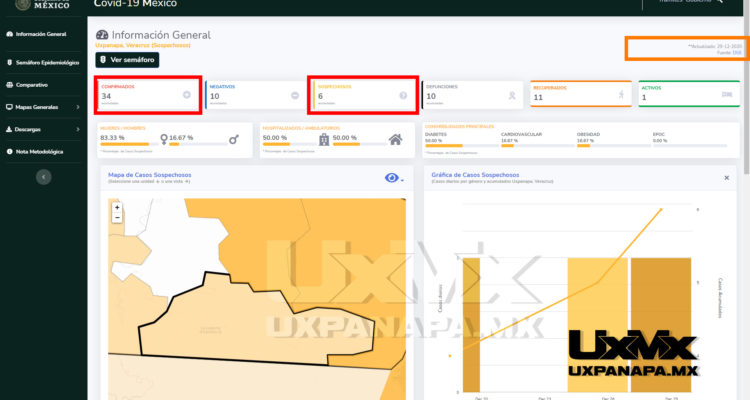
Task: Click the Covid-19 México header title
Action: 135,3
